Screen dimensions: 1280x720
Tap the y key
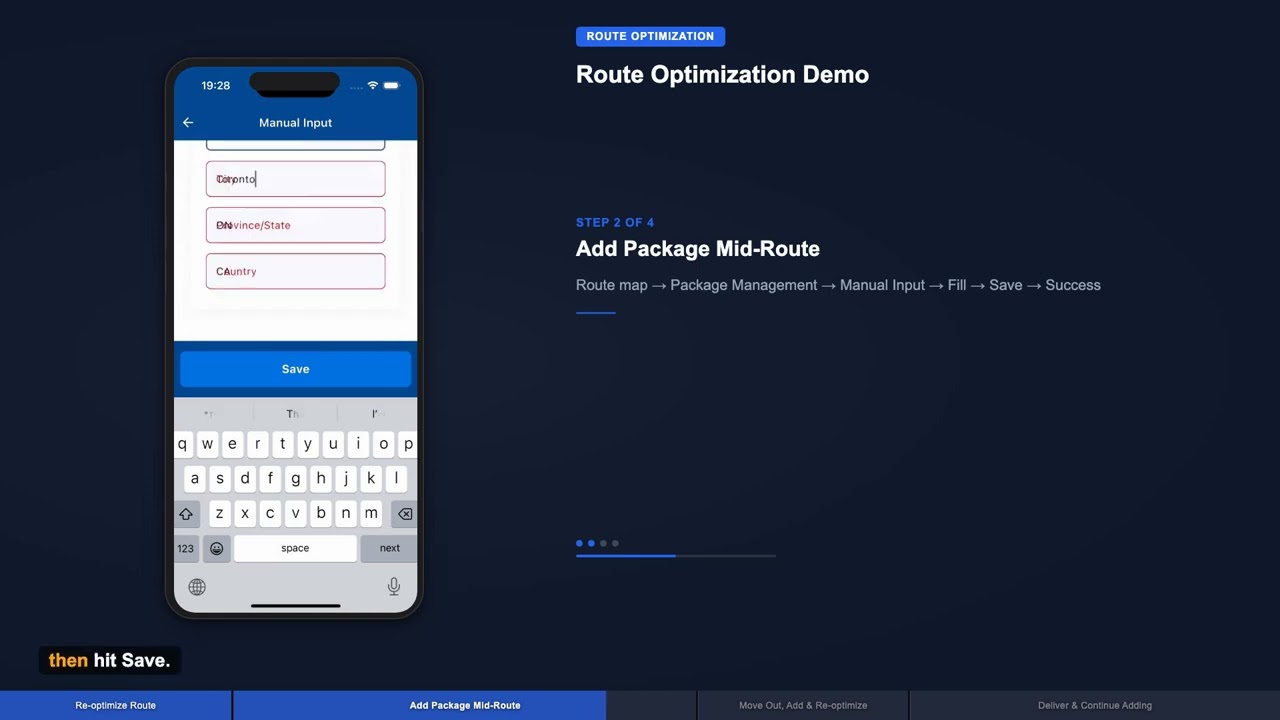(308, 444)
